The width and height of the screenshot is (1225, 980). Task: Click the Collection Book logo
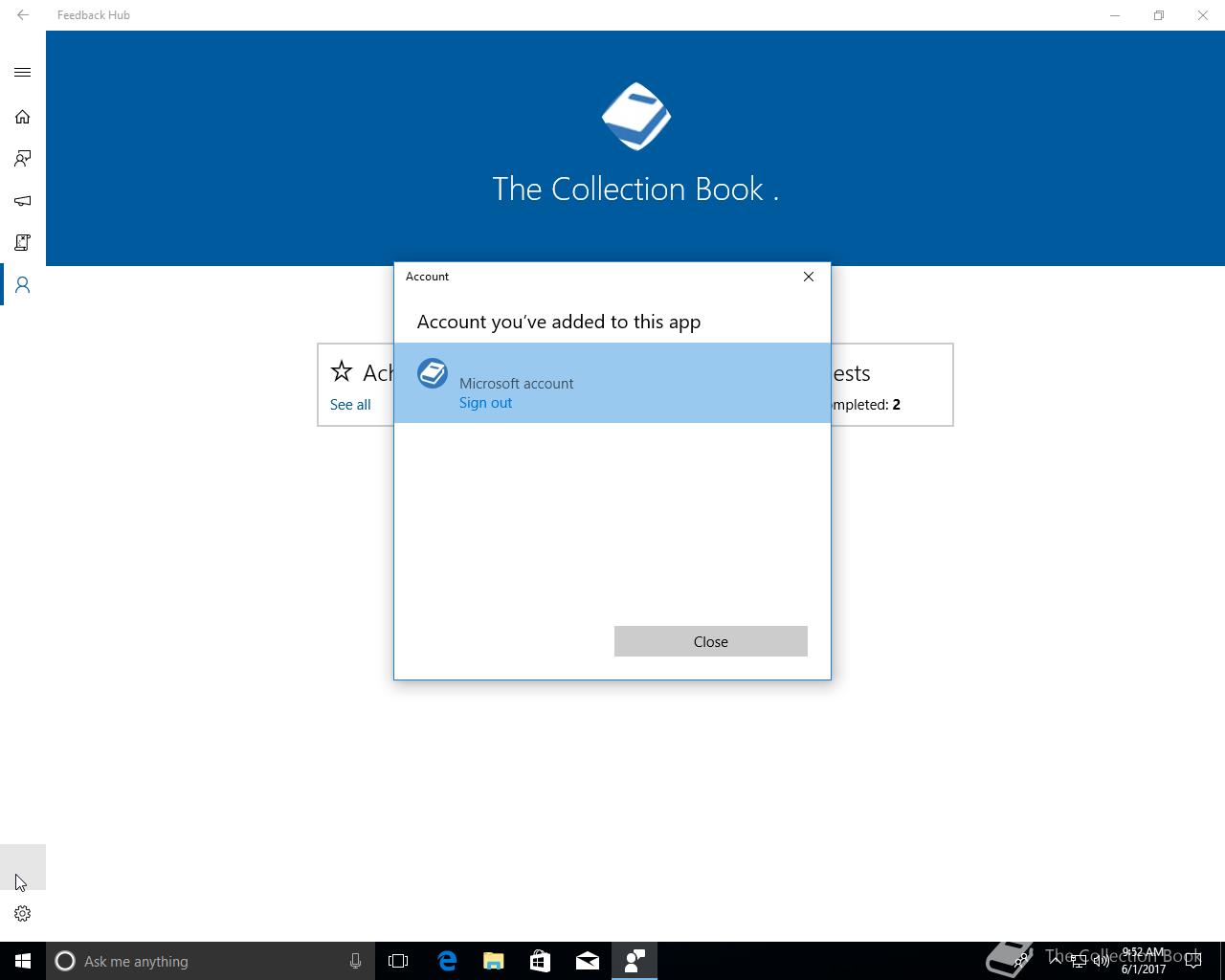point(635,116)
